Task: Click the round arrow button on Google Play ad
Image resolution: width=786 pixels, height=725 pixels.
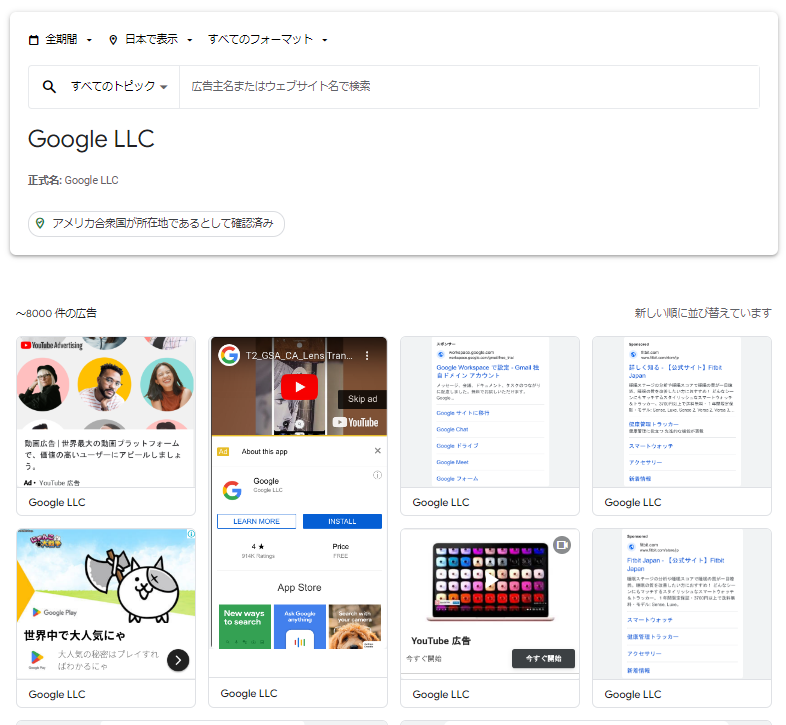Action: click(177, 659)
